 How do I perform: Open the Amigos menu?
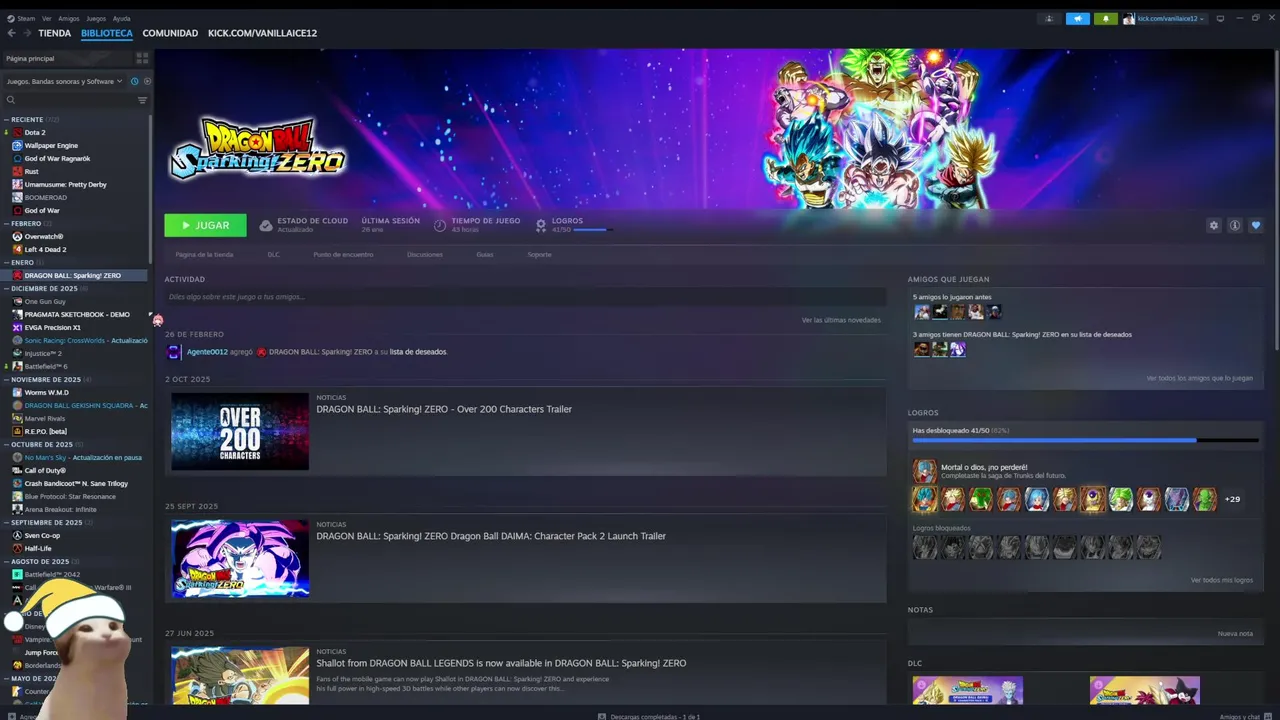click(68, 18)
